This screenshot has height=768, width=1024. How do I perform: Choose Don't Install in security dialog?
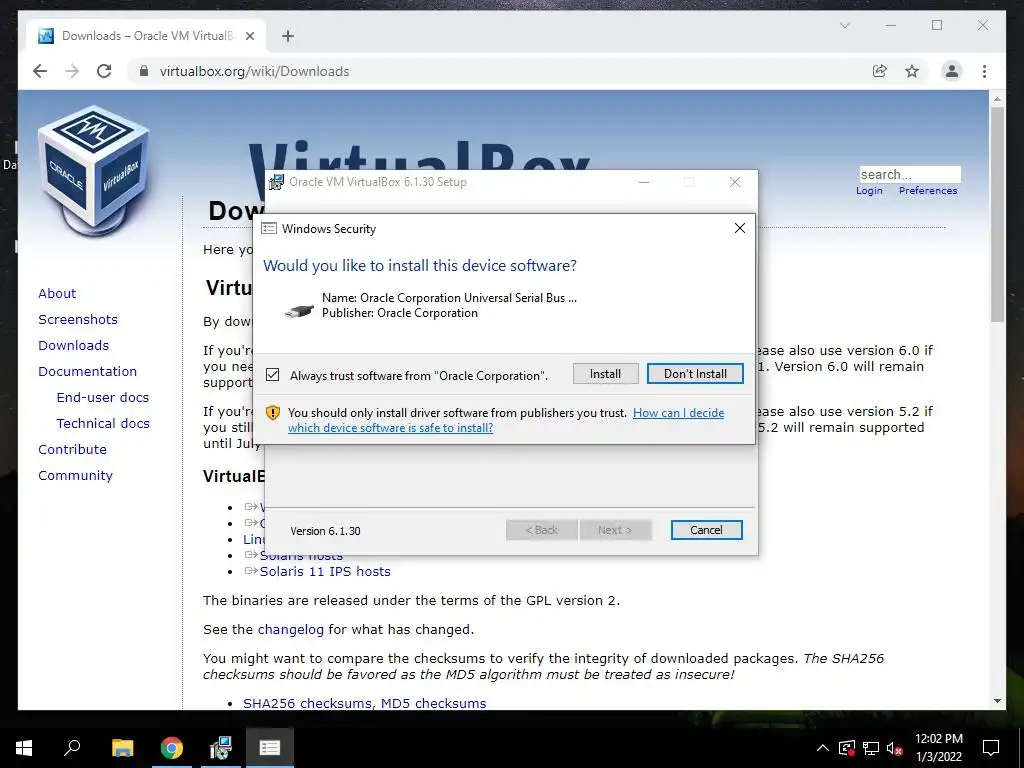(x=695, y=374)
